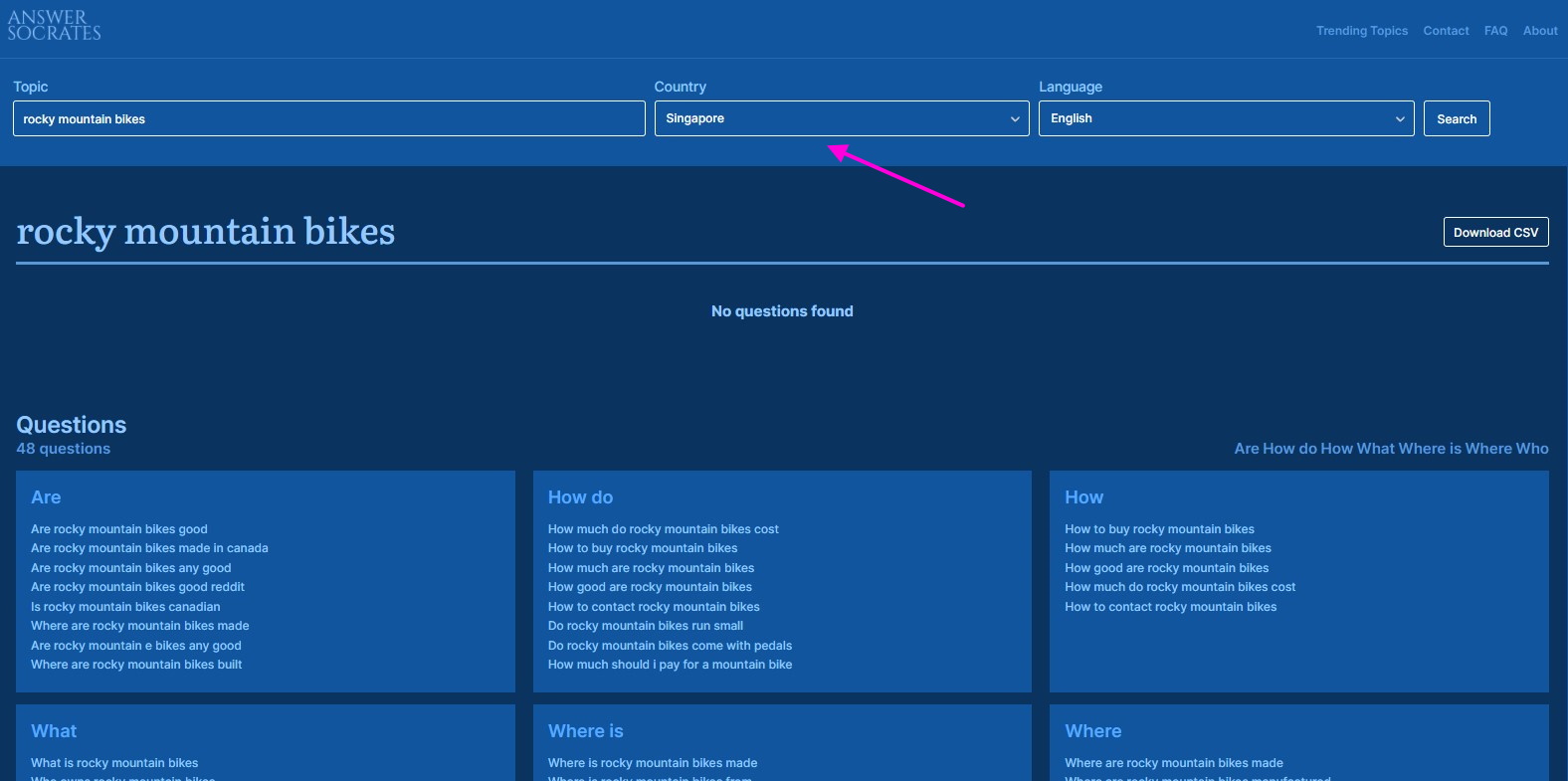Click the large 'rocky mountain bikes' page title
Image resolution: width=1568 pixels, height=781 pixels.
pos(206,232)
